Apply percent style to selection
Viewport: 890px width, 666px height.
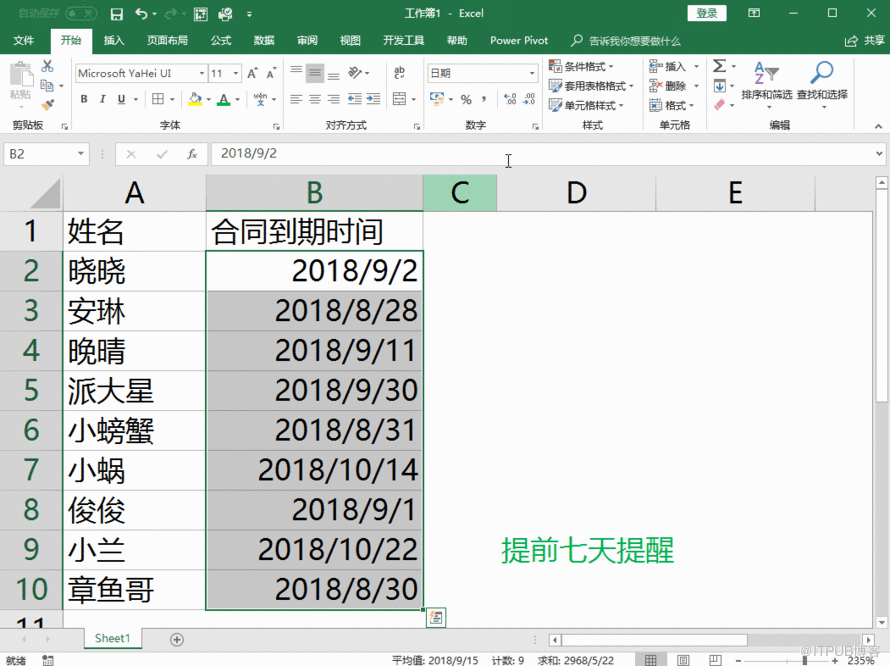pos(467,100)
